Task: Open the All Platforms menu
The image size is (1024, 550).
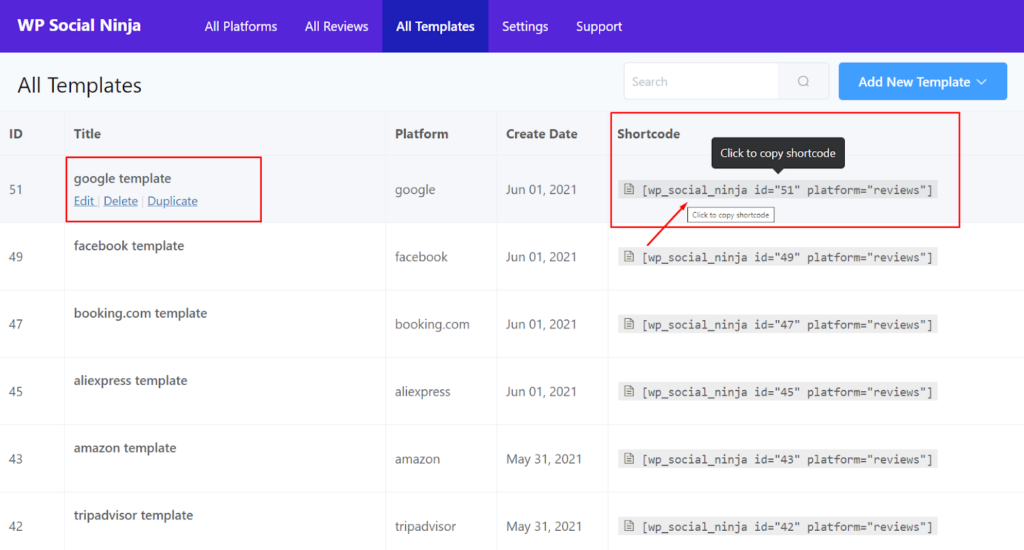Action: [241, 27]
